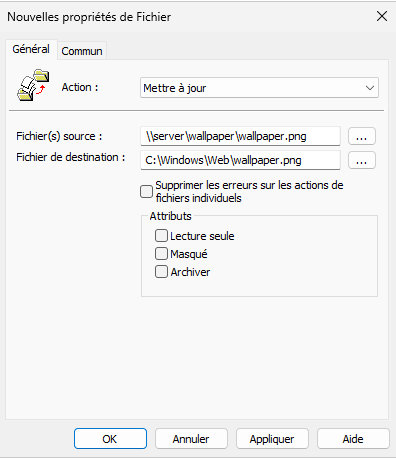Viewport: 396px width, 459px height.
Task: Check the Lecture seule attribute
Action: [x=161, y=236]
